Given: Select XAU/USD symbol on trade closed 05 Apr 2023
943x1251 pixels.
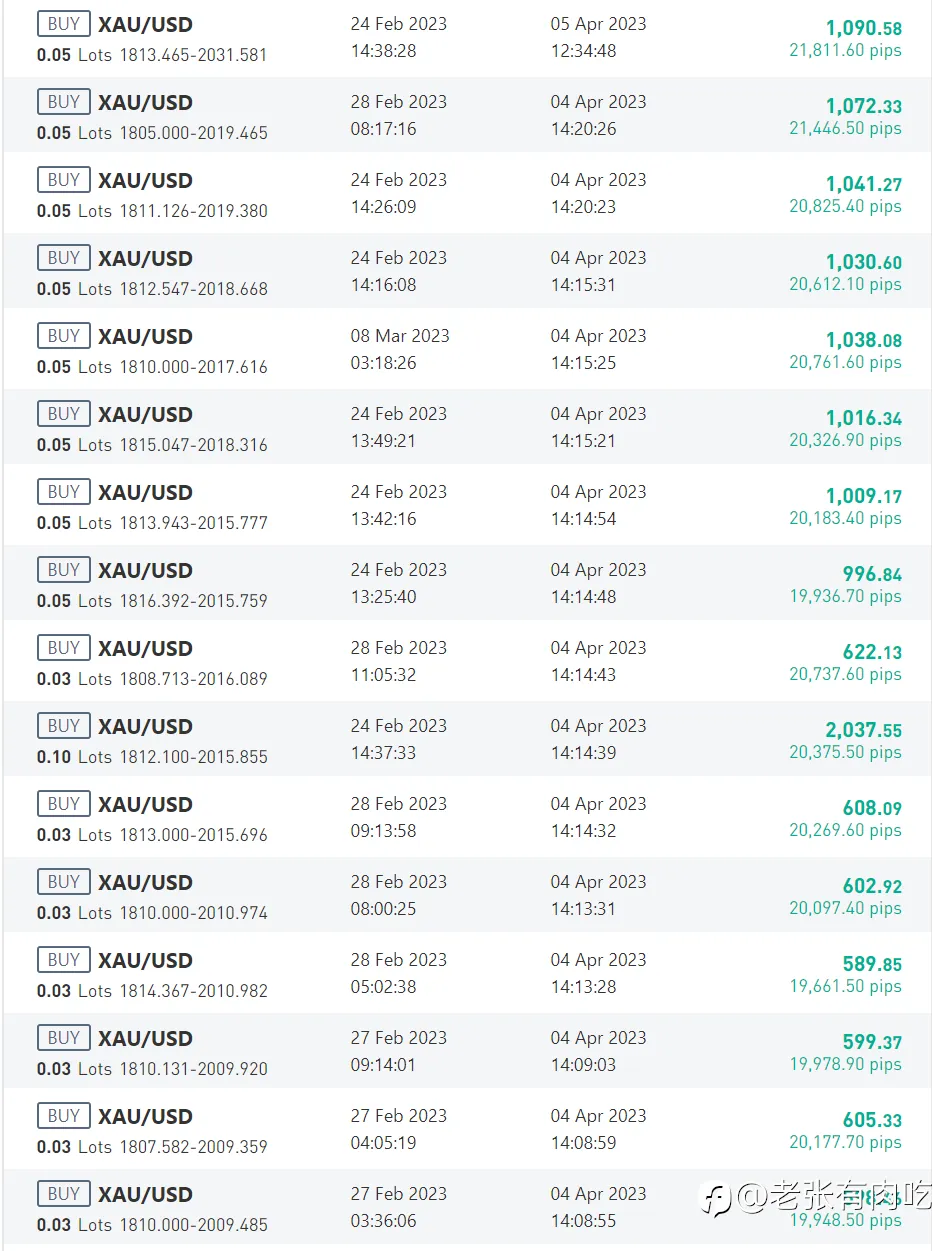Looking at the screenshot, I should (x=145, y=24).
